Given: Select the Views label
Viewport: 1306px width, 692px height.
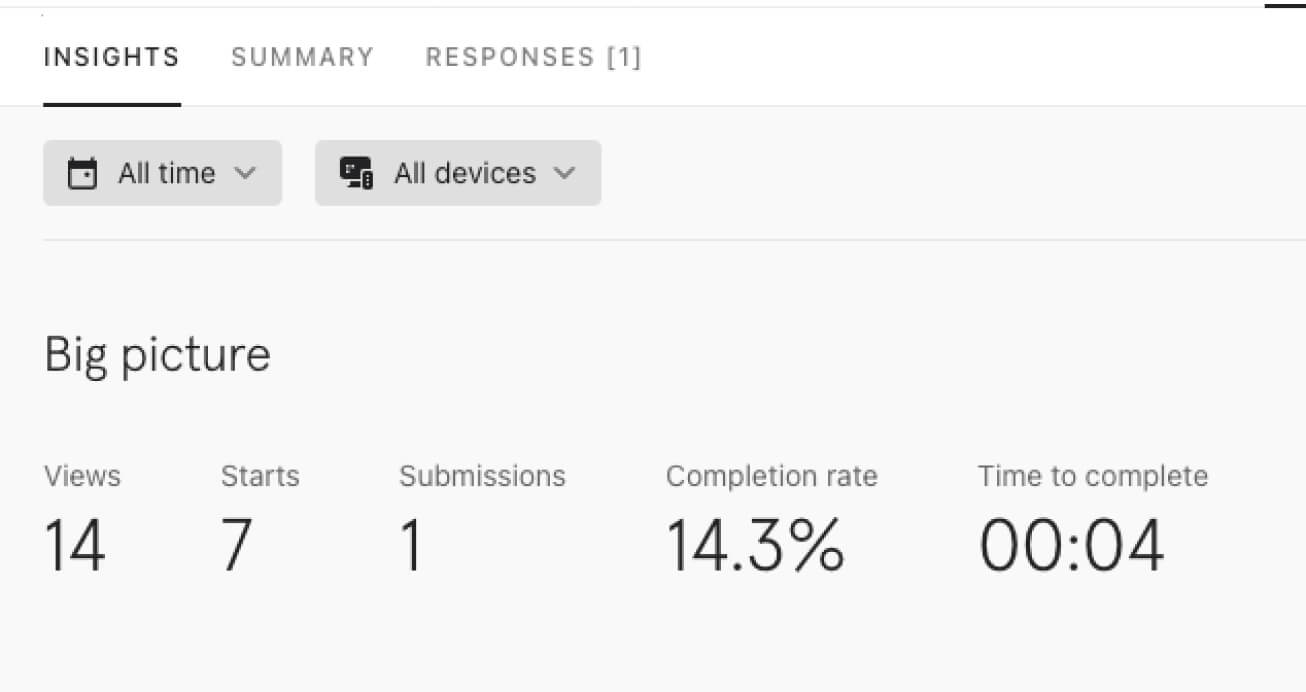Looking at the screenshot, I should click(82, 476).
